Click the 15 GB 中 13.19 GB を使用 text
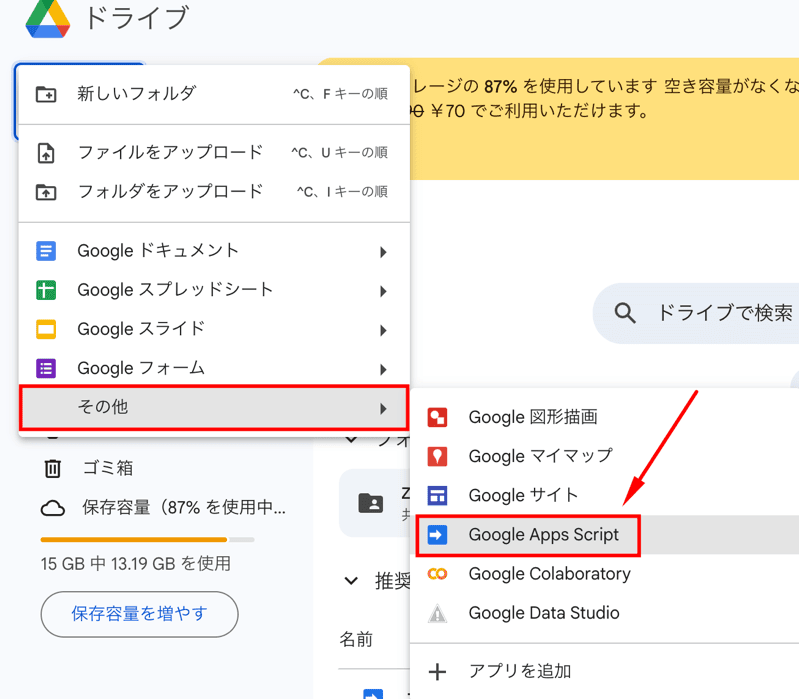 pyautogui.click(x=136, y=564)
